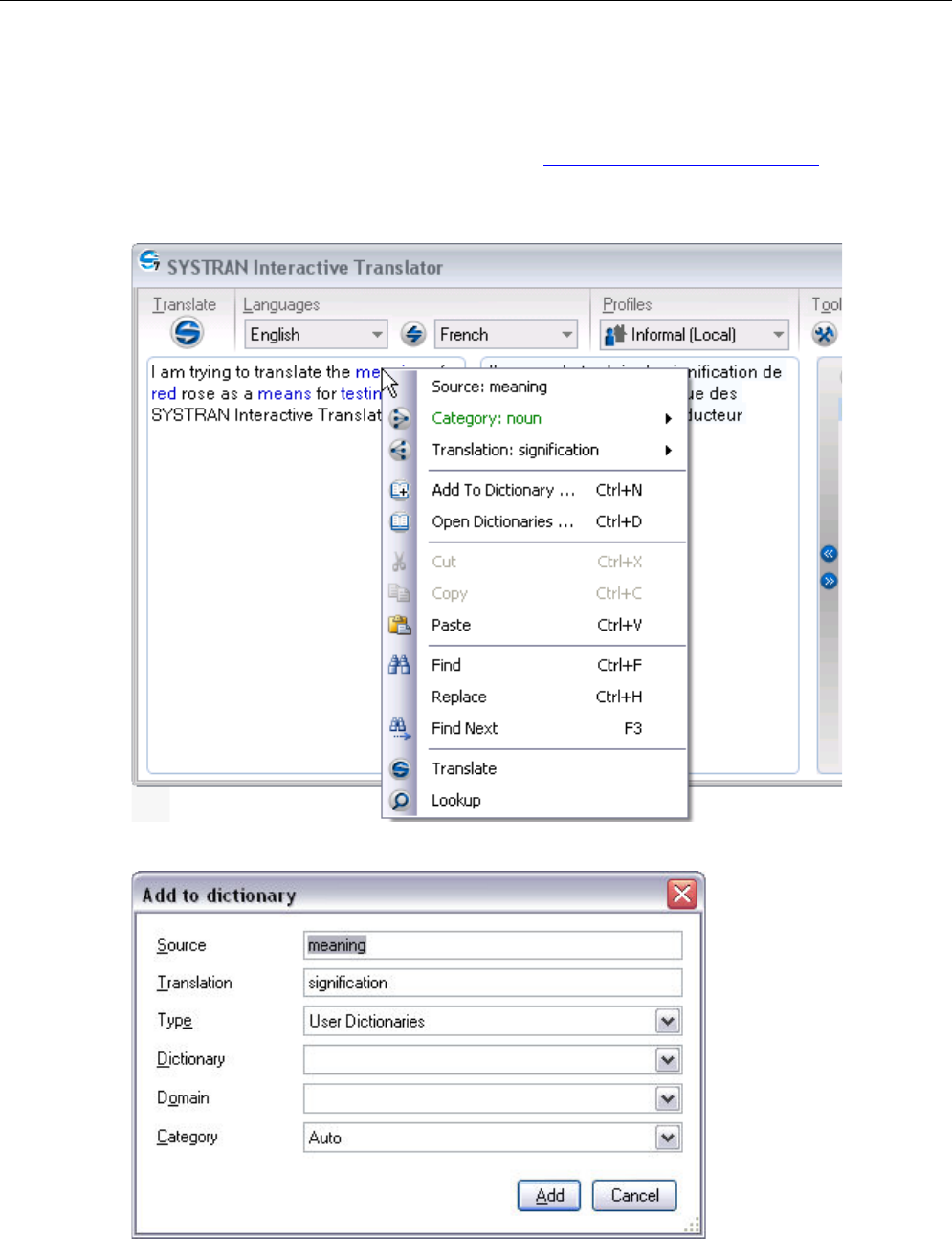
Task: Click the Source field containing meaning
Action: pyautogui.click(x=493, y=945)
